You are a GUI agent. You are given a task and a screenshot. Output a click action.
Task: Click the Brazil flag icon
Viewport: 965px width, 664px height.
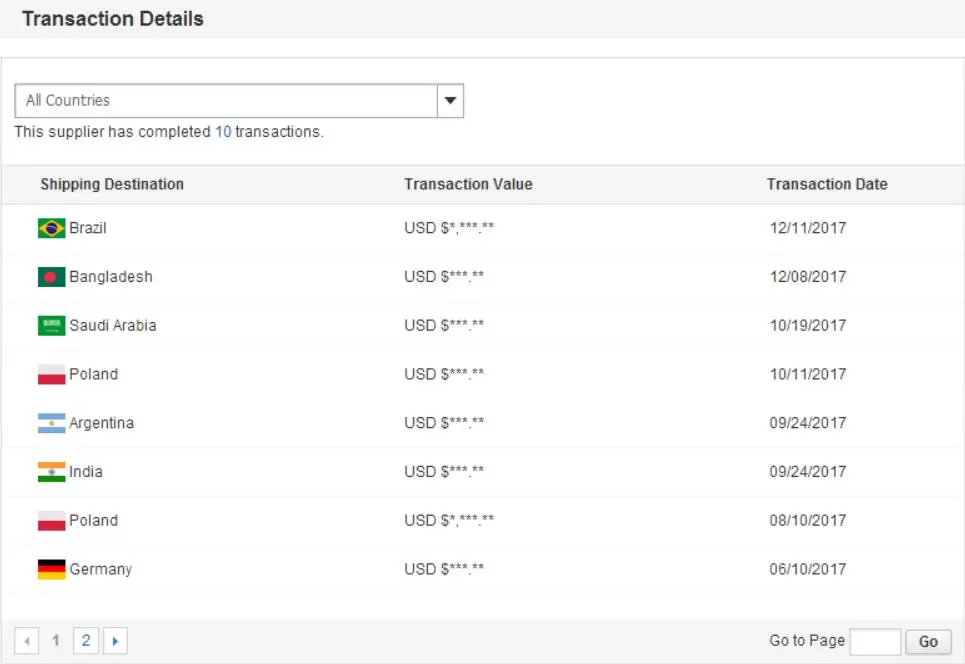pyautogui.click(x=51, y=228)
